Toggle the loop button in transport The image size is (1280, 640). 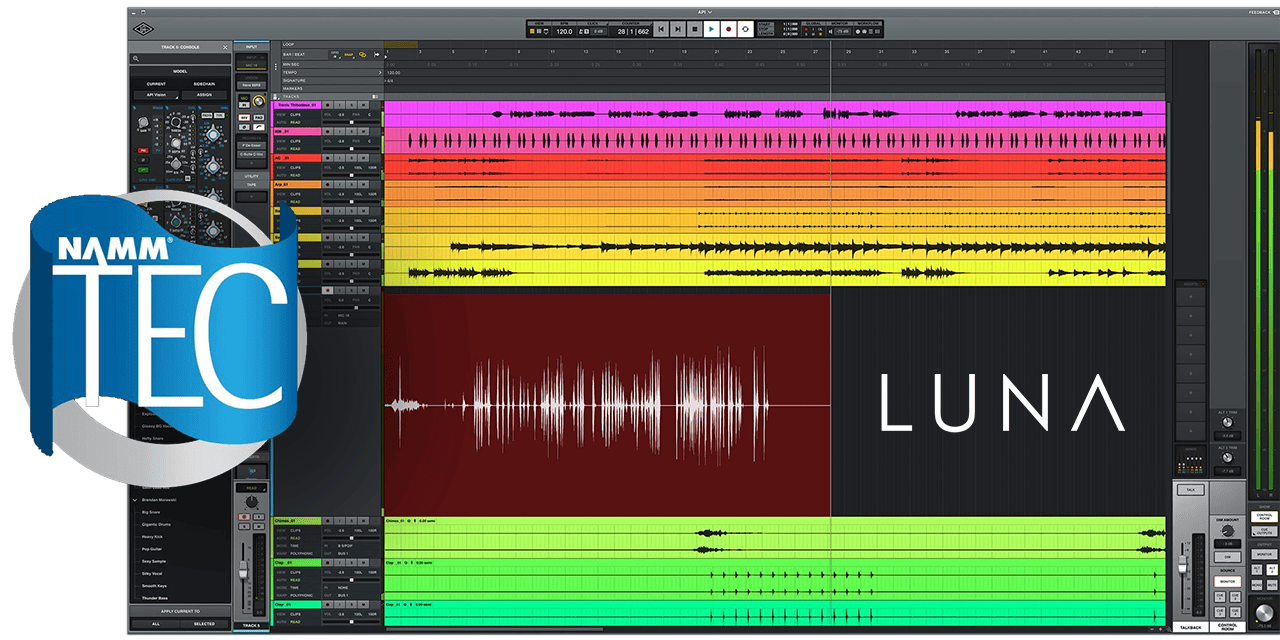(x=745, y=30)
